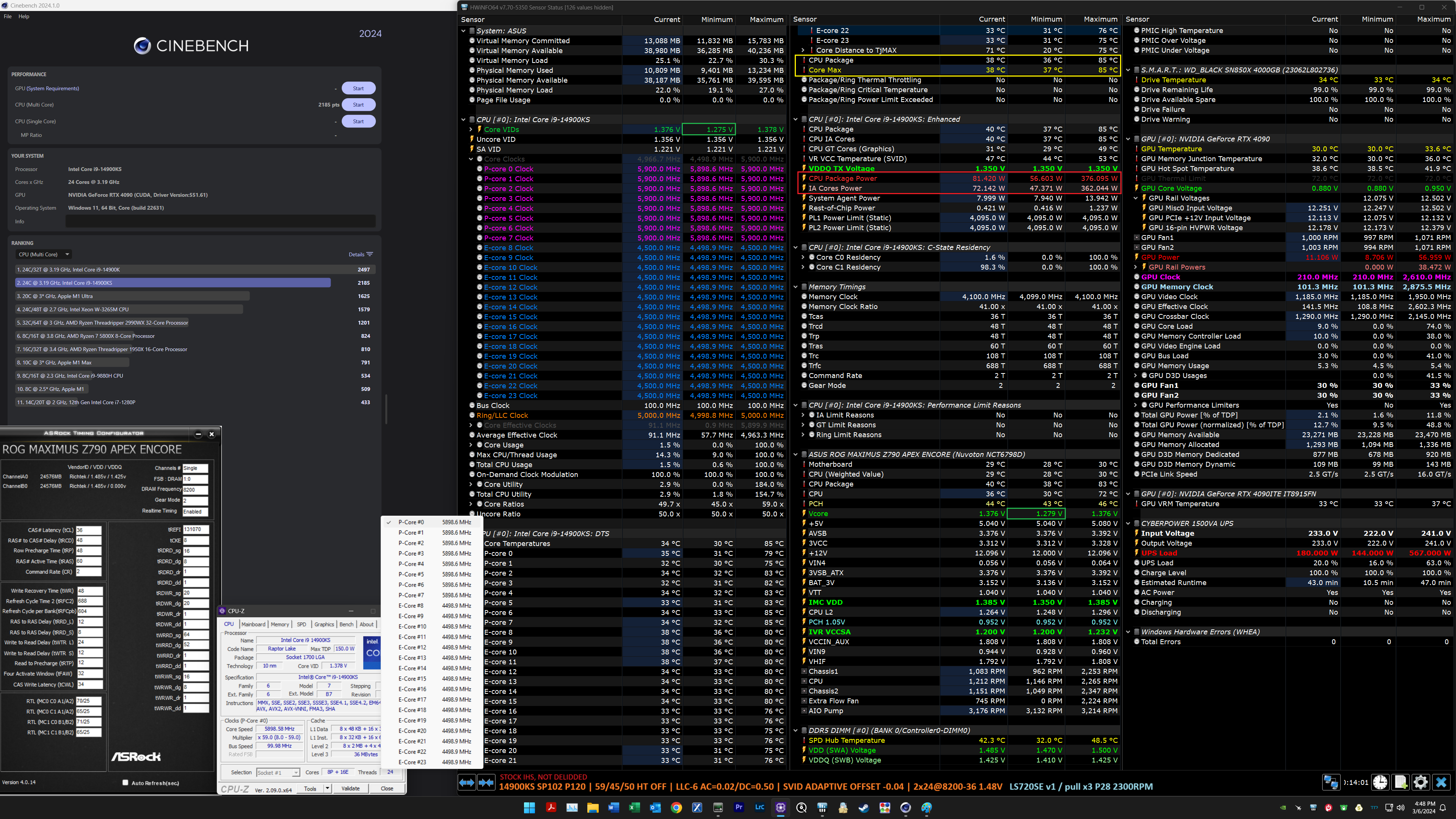The height and width of the screenshot is (819, 1456).
Task: Open HWiNFO sensor settings gear icon
Action: 1420,782
